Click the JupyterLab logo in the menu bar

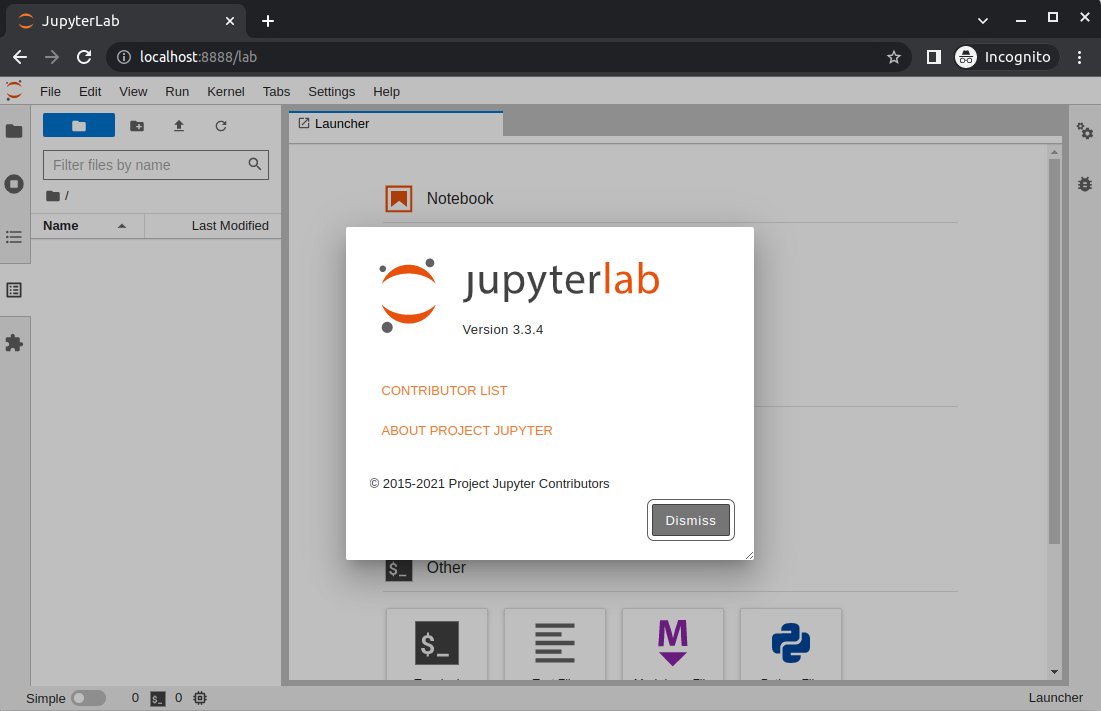(x=14, y=91)
